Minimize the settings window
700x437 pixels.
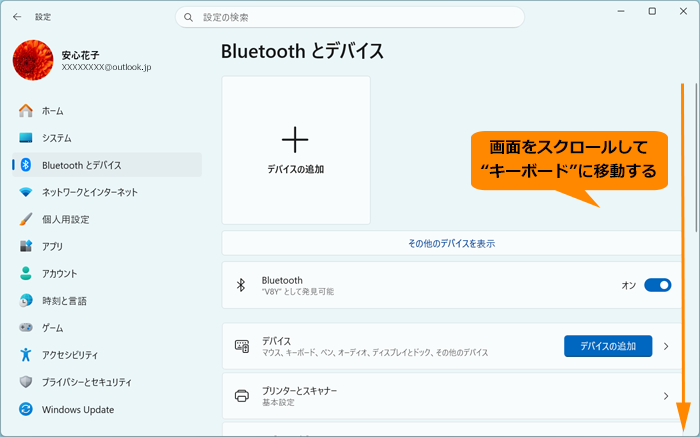621,11
